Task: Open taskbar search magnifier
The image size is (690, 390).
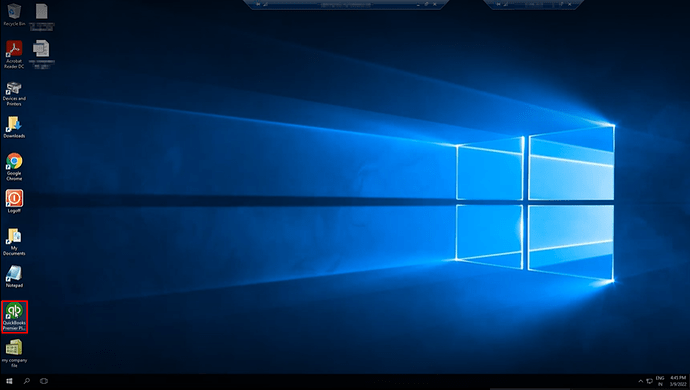Action: coord(27,381)
